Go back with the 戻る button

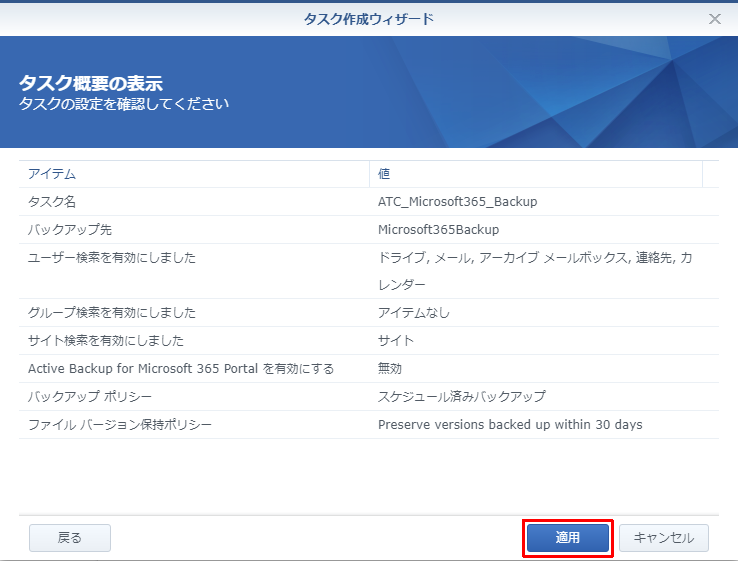[70, 537]
